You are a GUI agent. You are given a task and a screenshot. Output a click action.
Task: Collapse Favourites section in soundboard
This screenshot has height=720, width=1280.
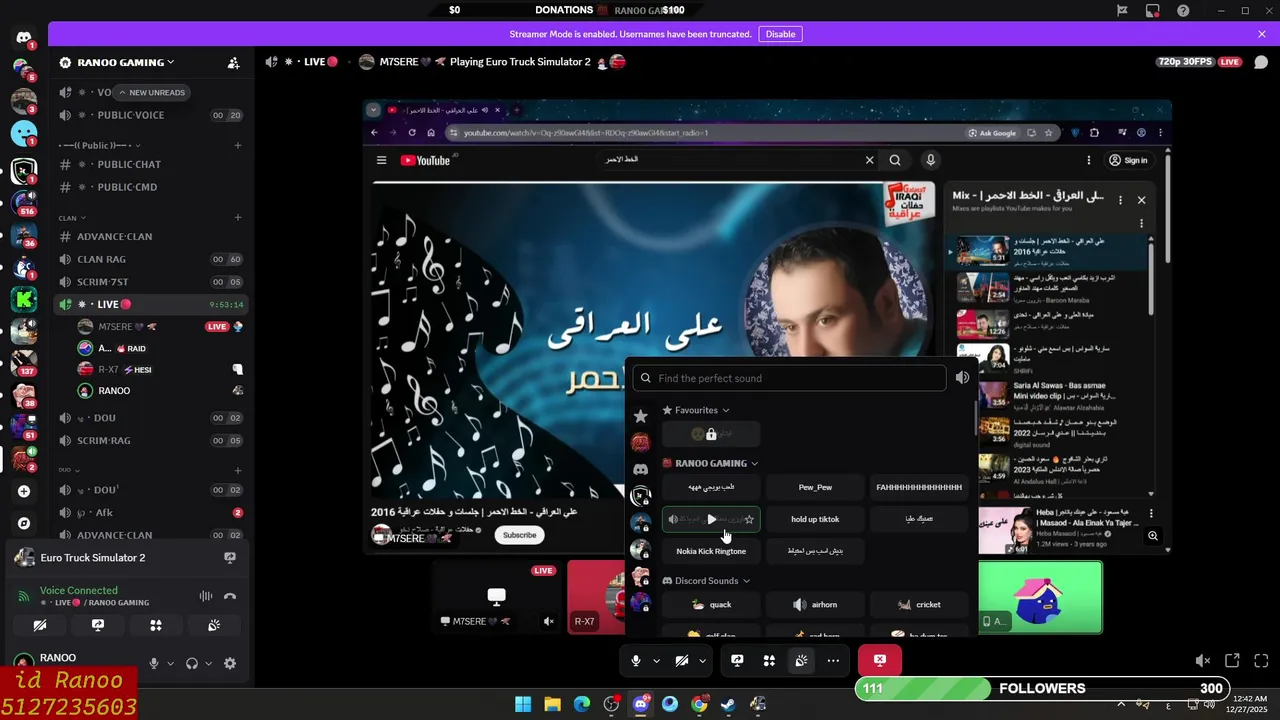(x=696, y=410)
